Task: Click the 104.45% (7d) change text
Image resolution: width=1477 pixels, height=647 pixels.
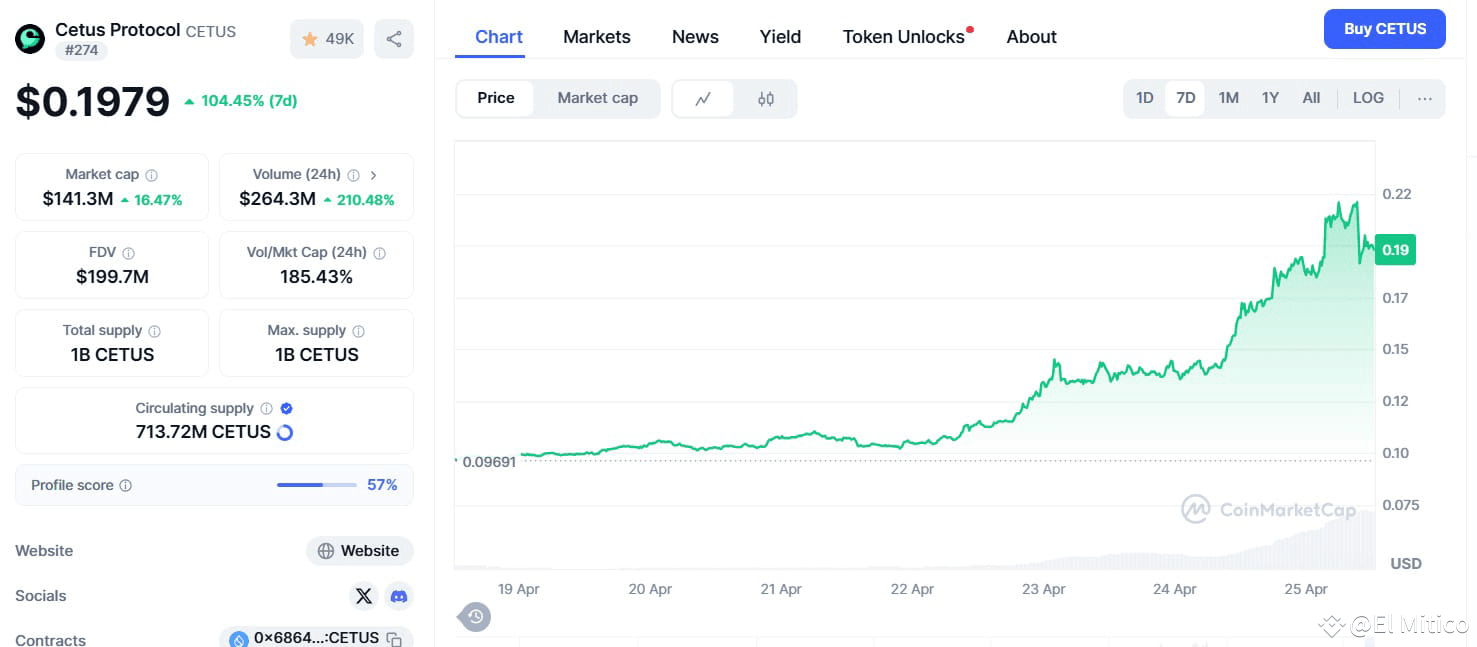Action: point(249,101)
